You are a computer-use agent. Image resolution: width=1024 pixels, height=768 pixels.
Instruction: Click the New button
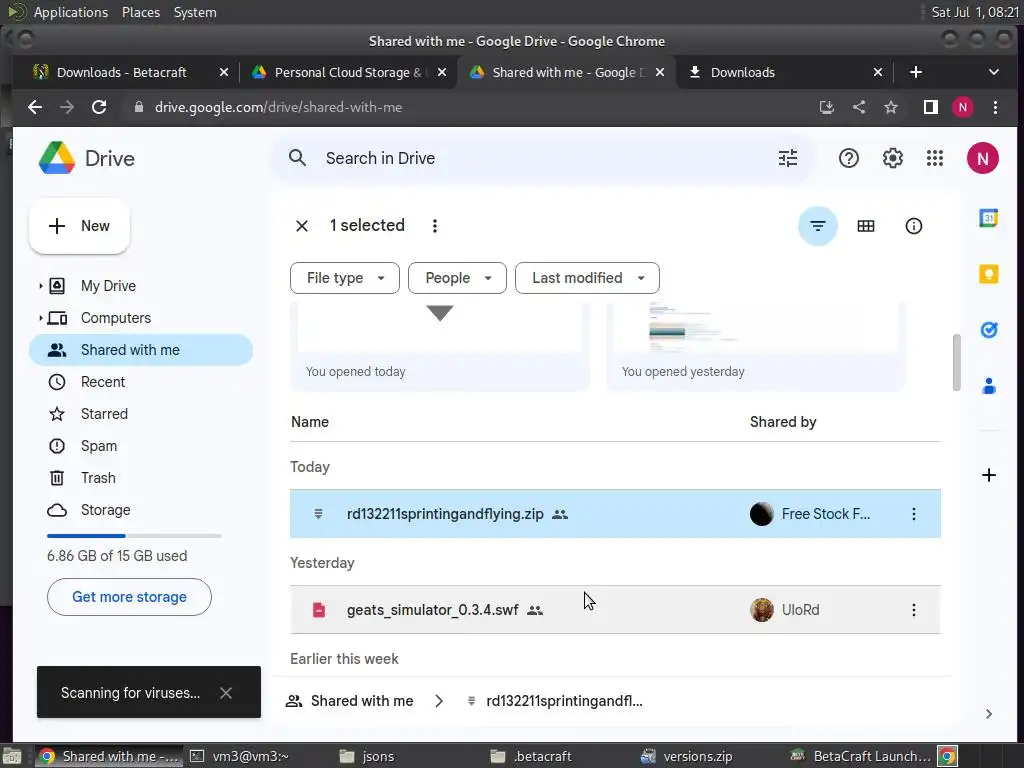[x=79, y=226]
